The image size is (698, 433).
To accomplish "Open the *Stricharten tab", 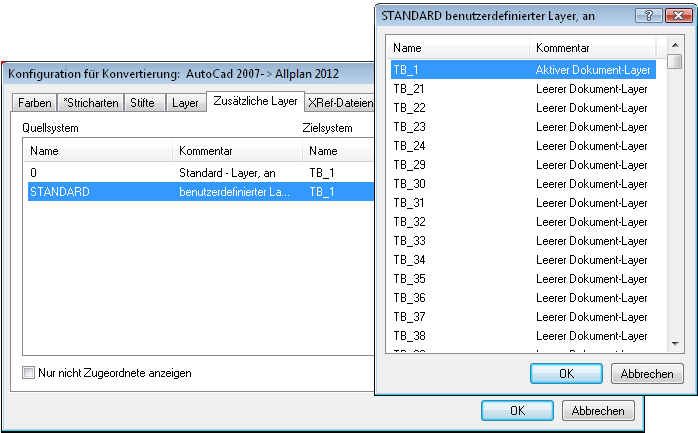I will 91,103.
